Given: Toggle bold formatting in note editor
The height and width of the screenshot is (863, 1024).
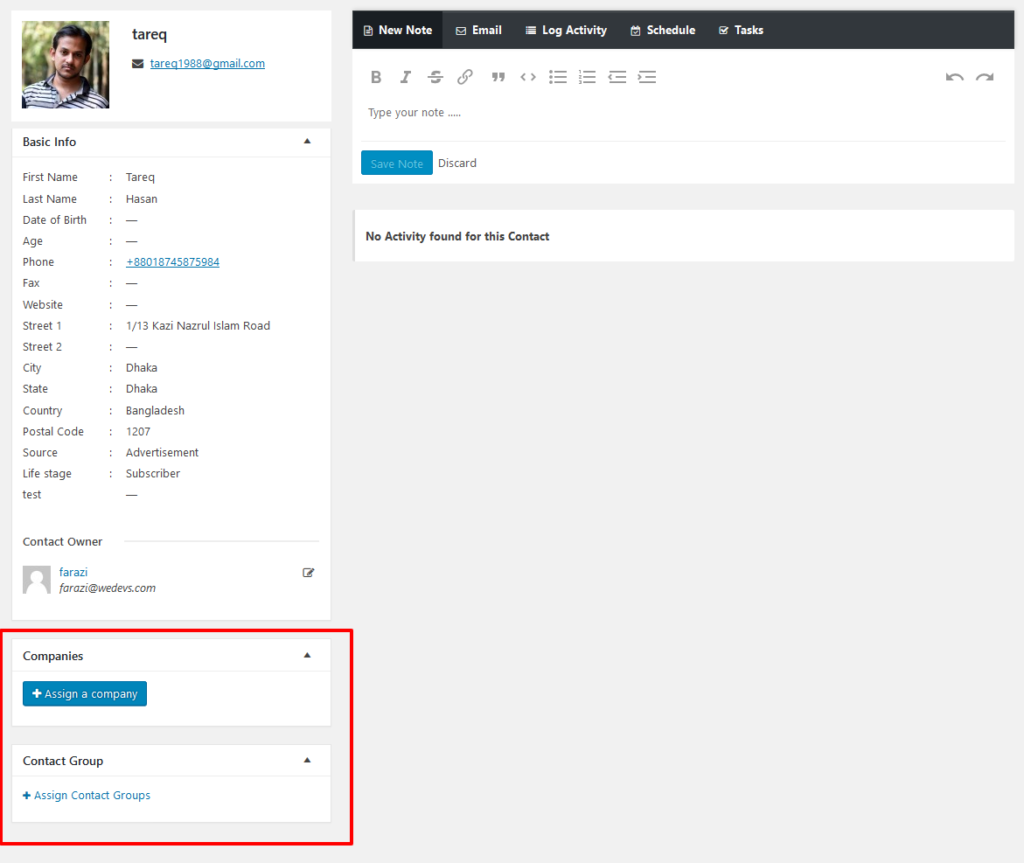Looking at the screenshot, I should pos(376,77).
